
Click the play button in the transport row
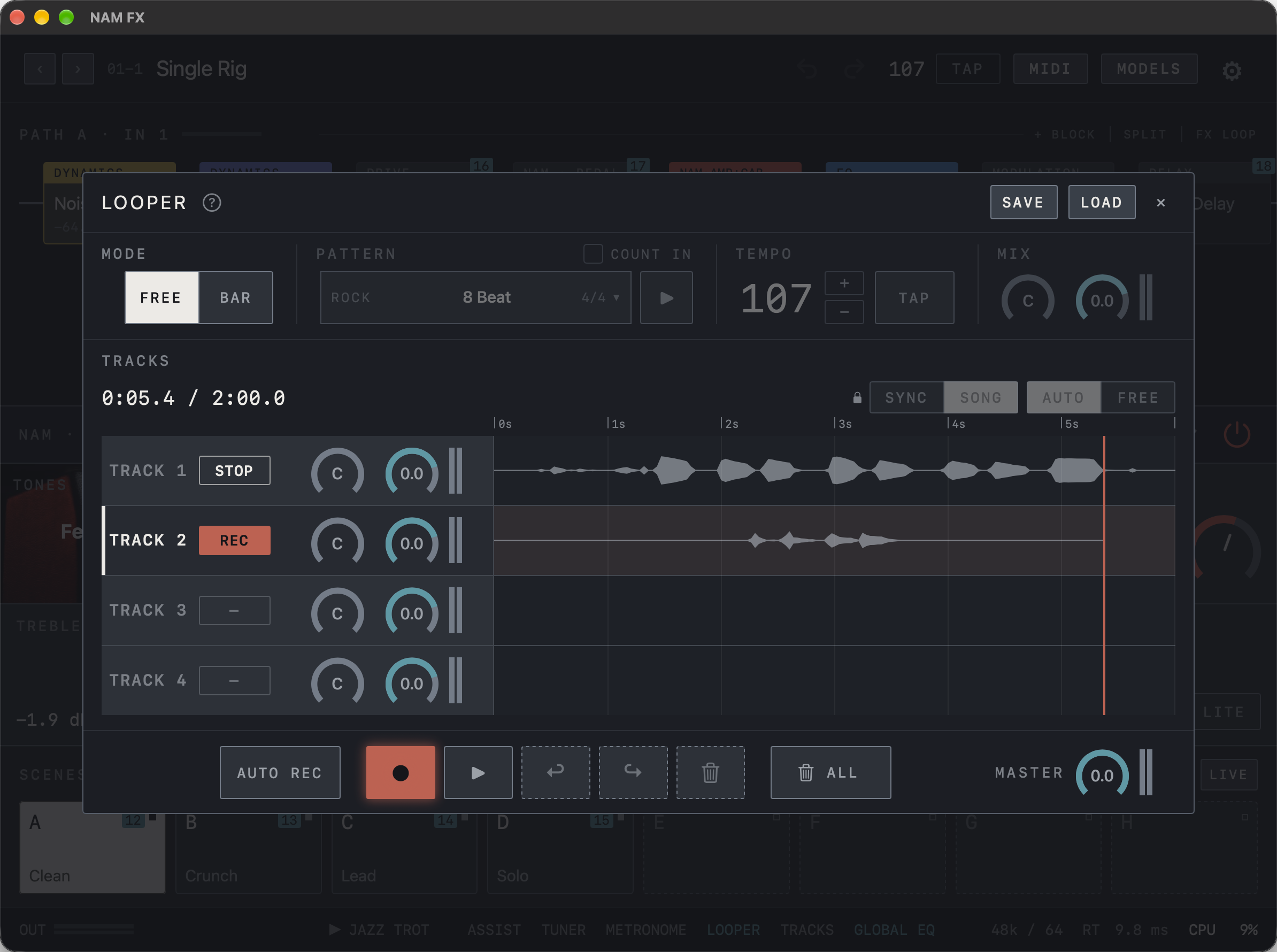(478, 772)
